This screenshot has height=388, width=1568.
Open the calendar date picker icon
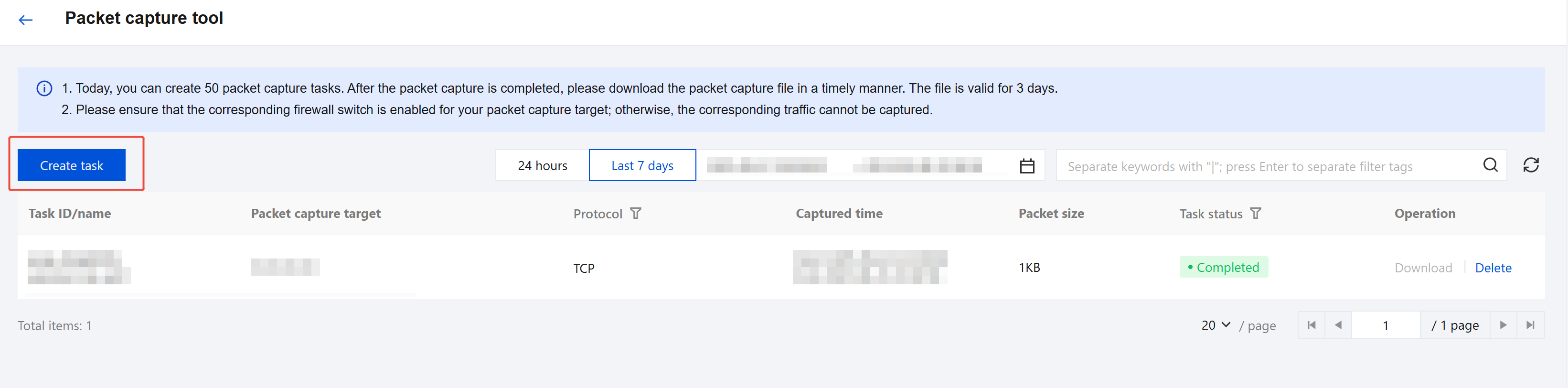[1027, 166]
